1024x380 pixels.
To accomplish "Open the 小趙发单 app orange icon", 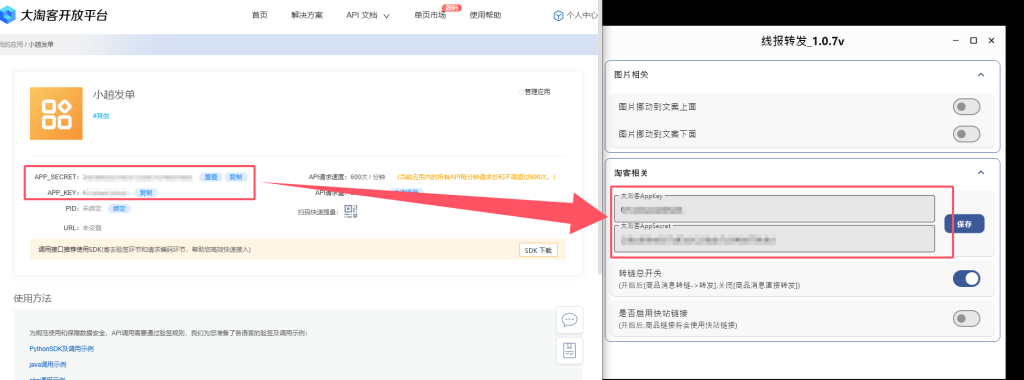I will (x=56, y=114).
